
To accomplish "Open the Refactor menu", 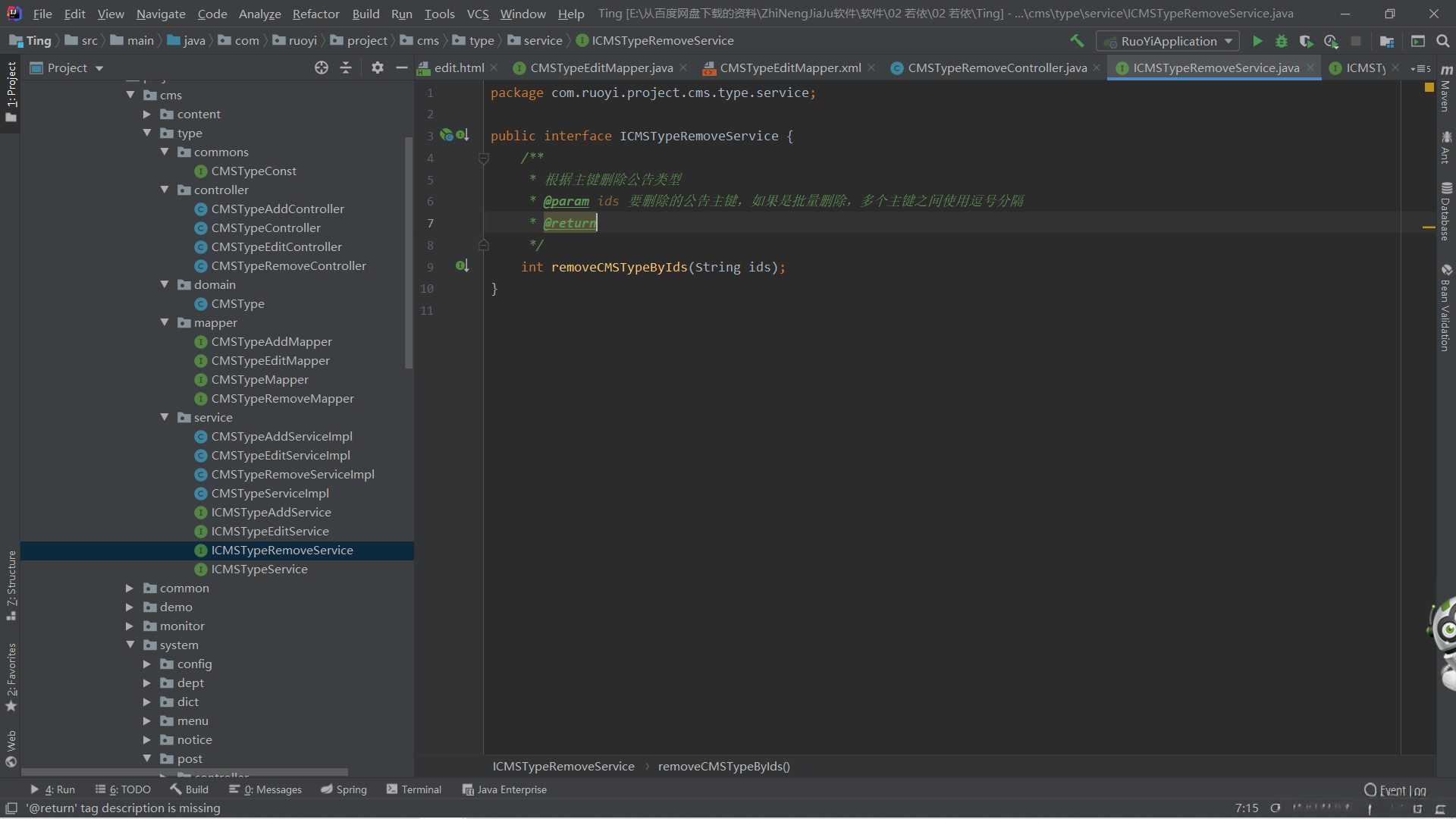I will pyautogui.click(x=315, y=14).
